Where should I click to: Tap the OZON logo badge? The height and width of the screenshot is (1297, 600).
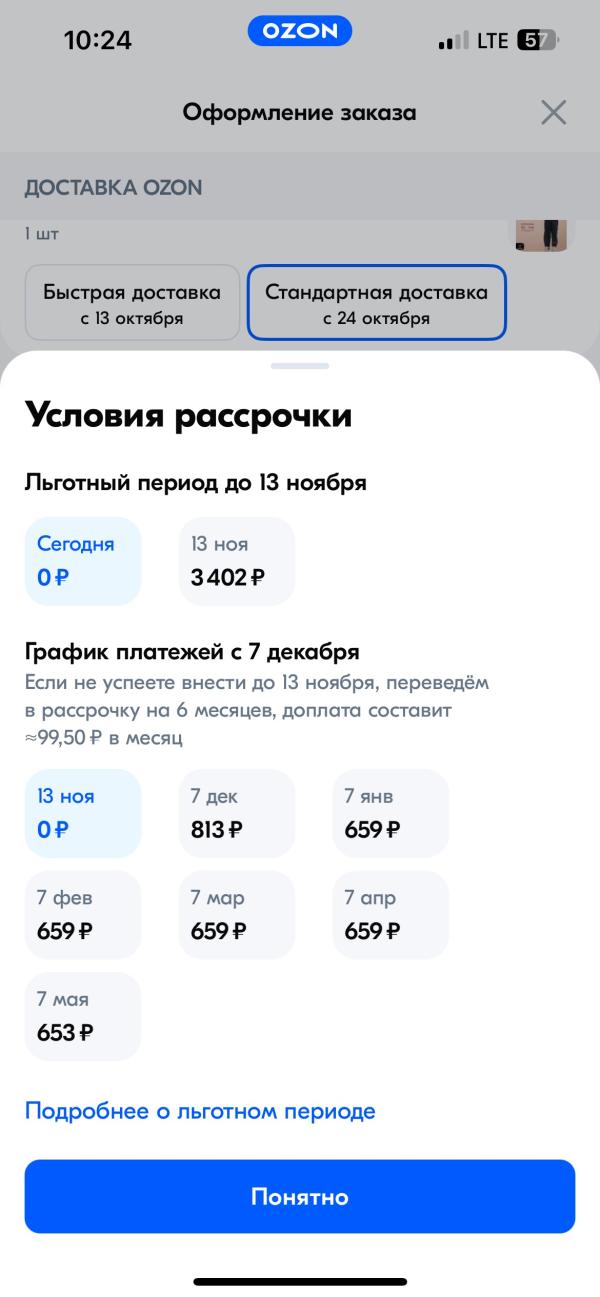(x=300, y=31)
